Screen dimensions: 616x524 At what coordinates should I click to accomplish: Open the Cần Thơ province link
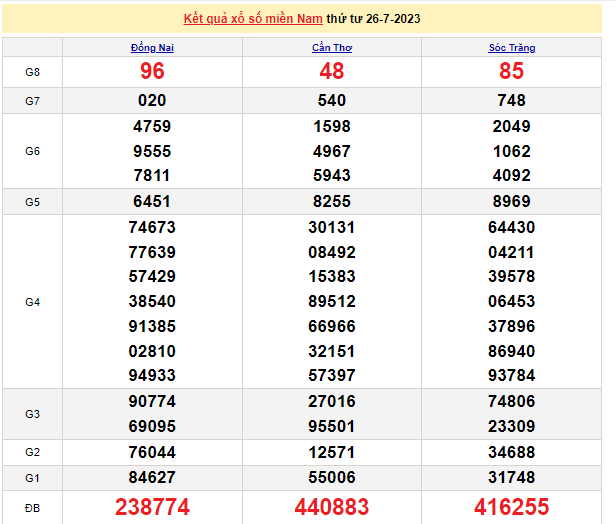[331, 48]
